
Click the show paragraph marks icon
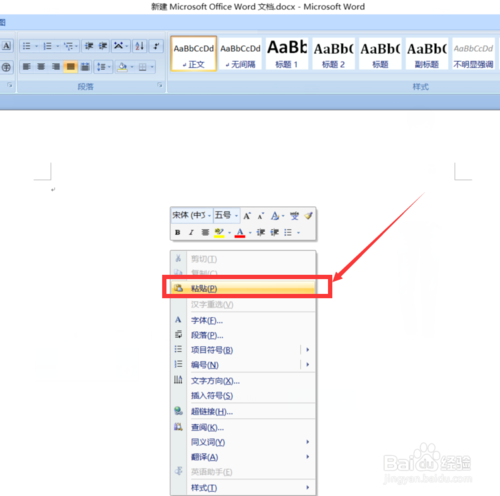coord(156,46)
